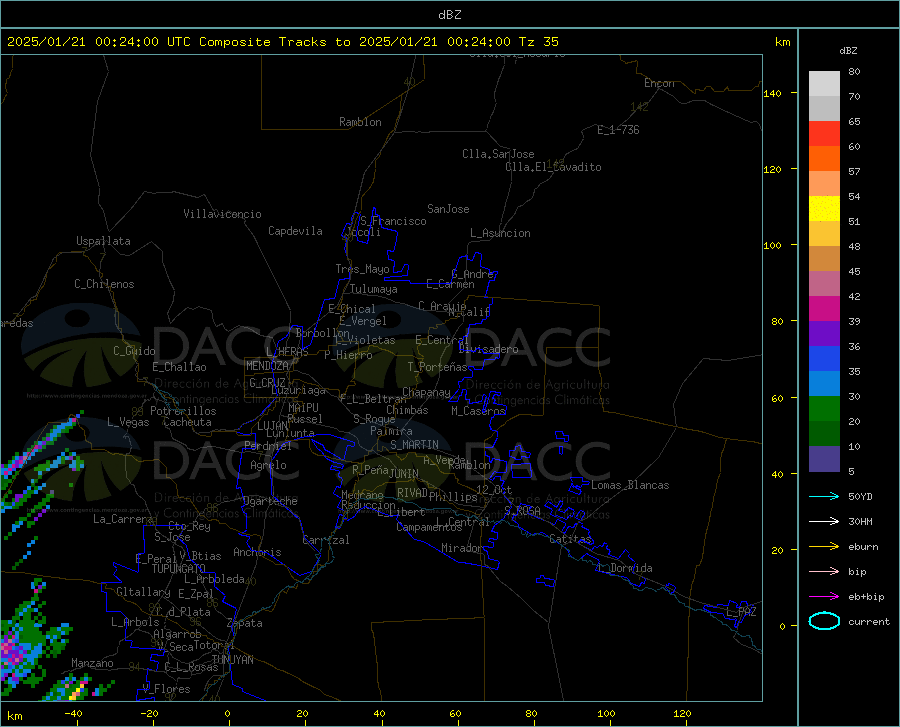Click the S_ROSA map label
The width and height of the screenshot is (900, 727).
click(522, 511)
